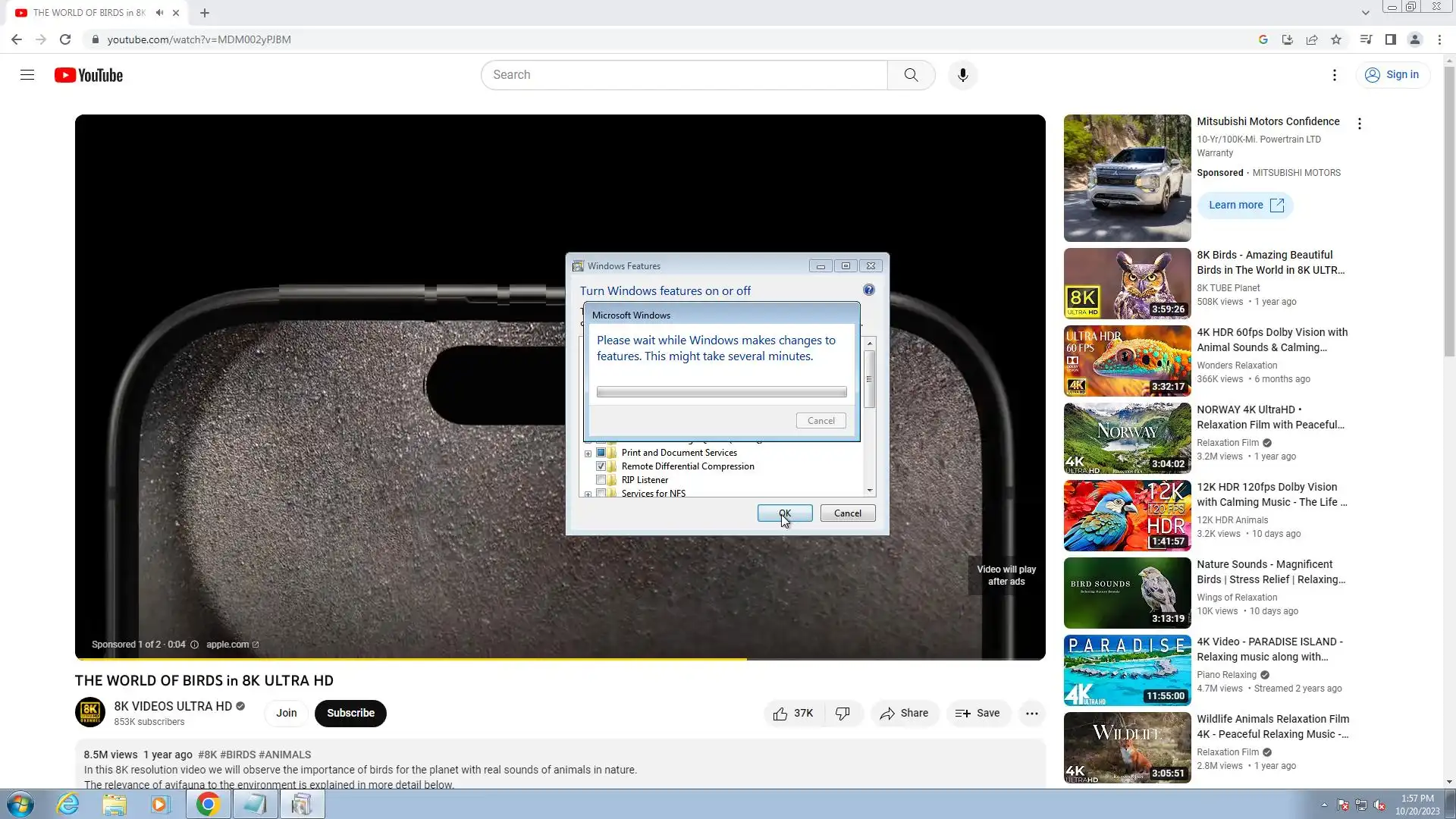1456x819 pixels.
Task: Enable the RIP Listener checkbox
Action: pos(601,480)
